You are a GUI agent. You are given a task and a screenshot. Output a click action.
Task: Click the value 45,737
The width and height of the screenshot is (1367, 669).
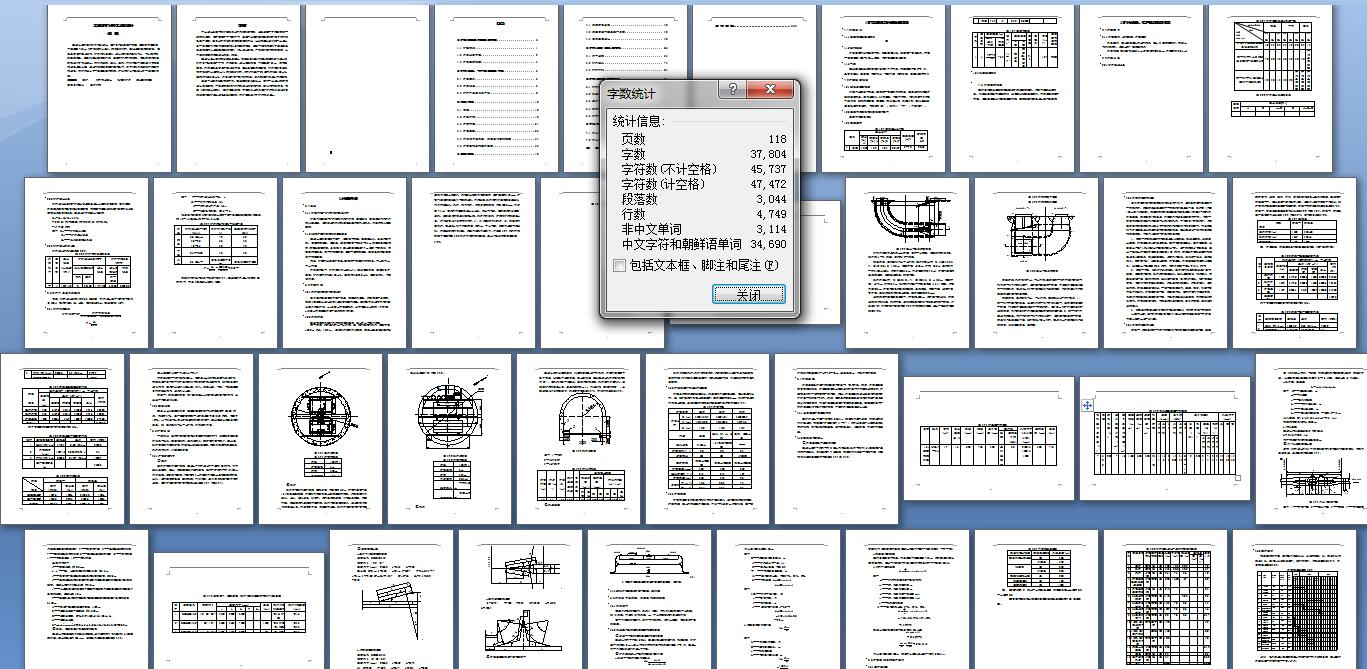[x=768, y=170]
